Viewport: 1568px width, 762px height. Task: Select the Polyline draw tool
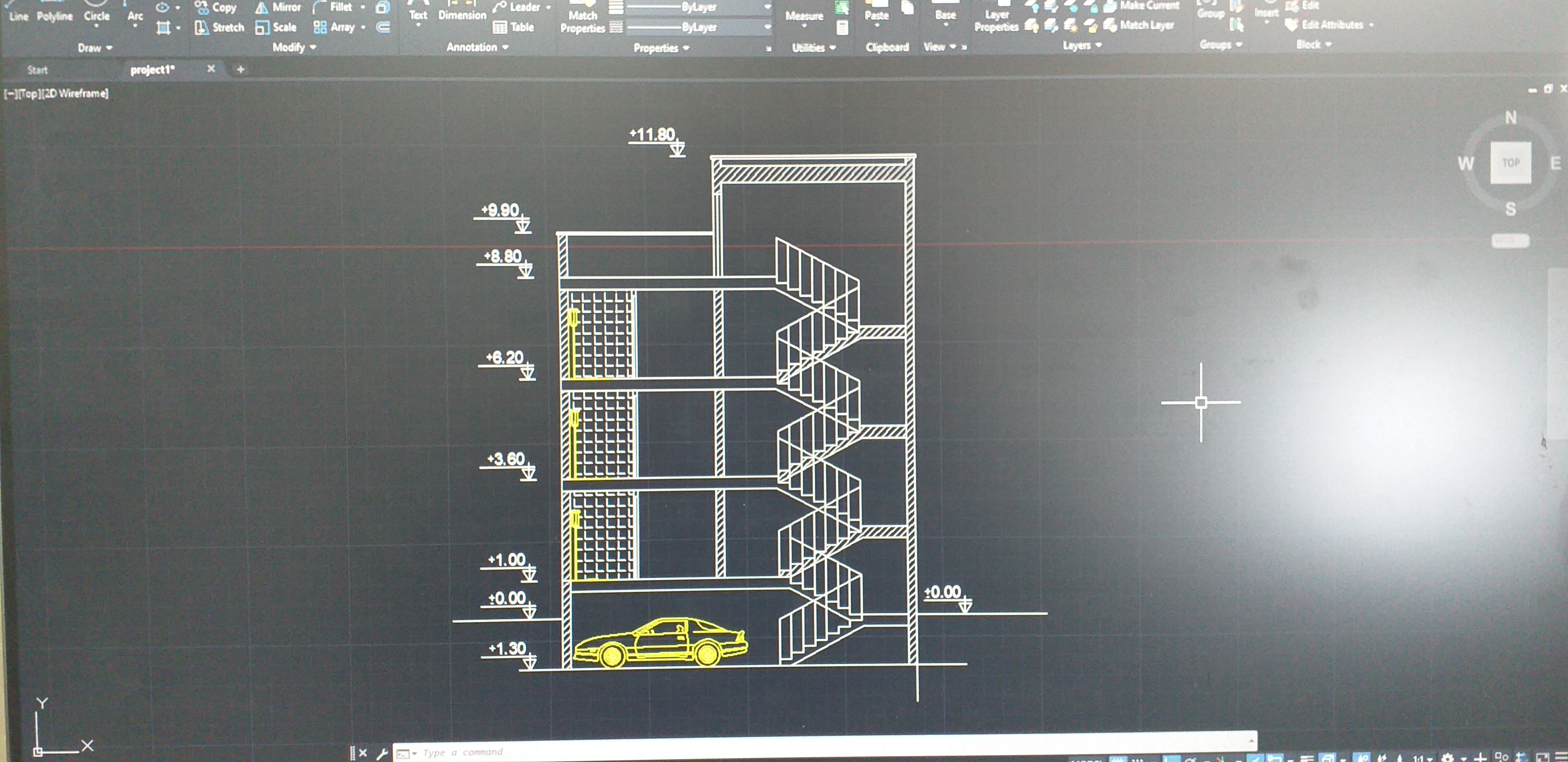point(54,16)
